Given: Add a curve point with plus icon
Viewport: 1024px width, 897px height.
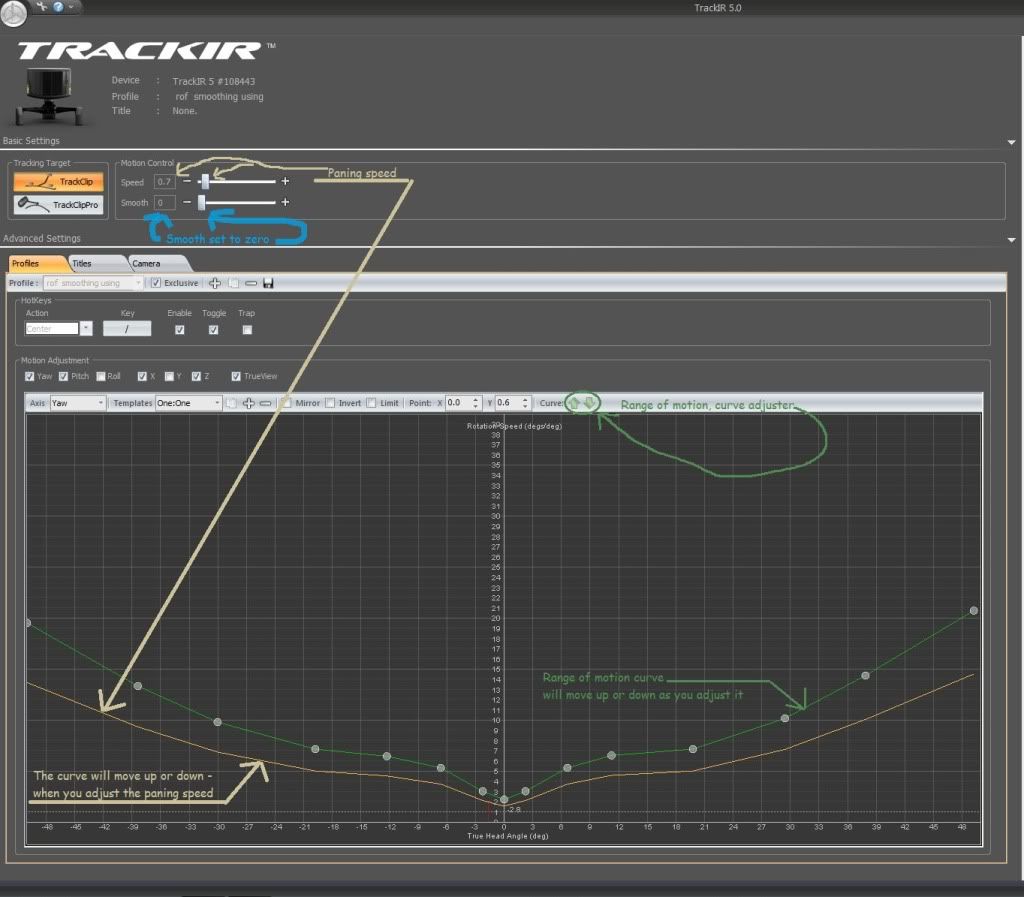Looking at the screenshot, I should pyautogui.click(x=249, y=403).
